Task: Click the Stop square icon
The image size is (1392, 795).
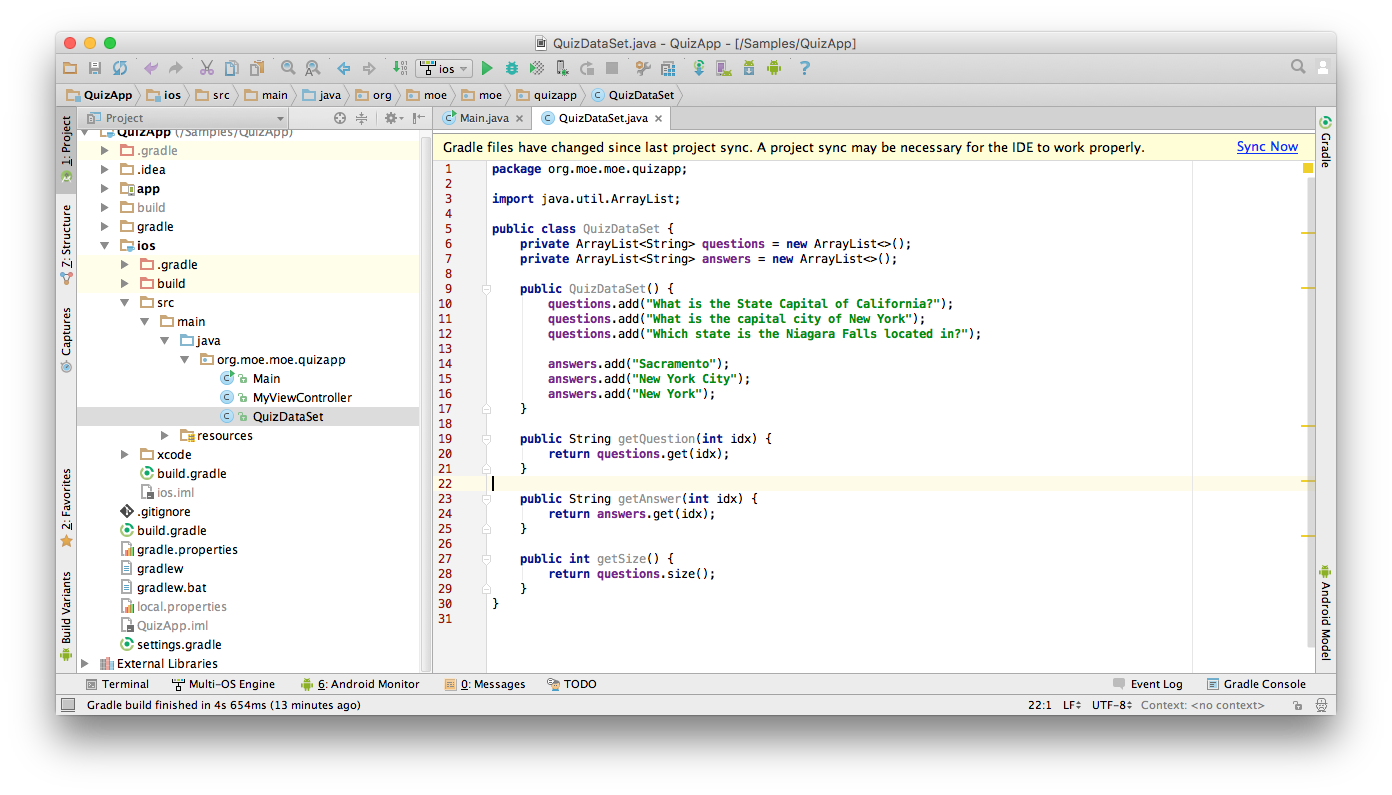Action: click(612, 68)
